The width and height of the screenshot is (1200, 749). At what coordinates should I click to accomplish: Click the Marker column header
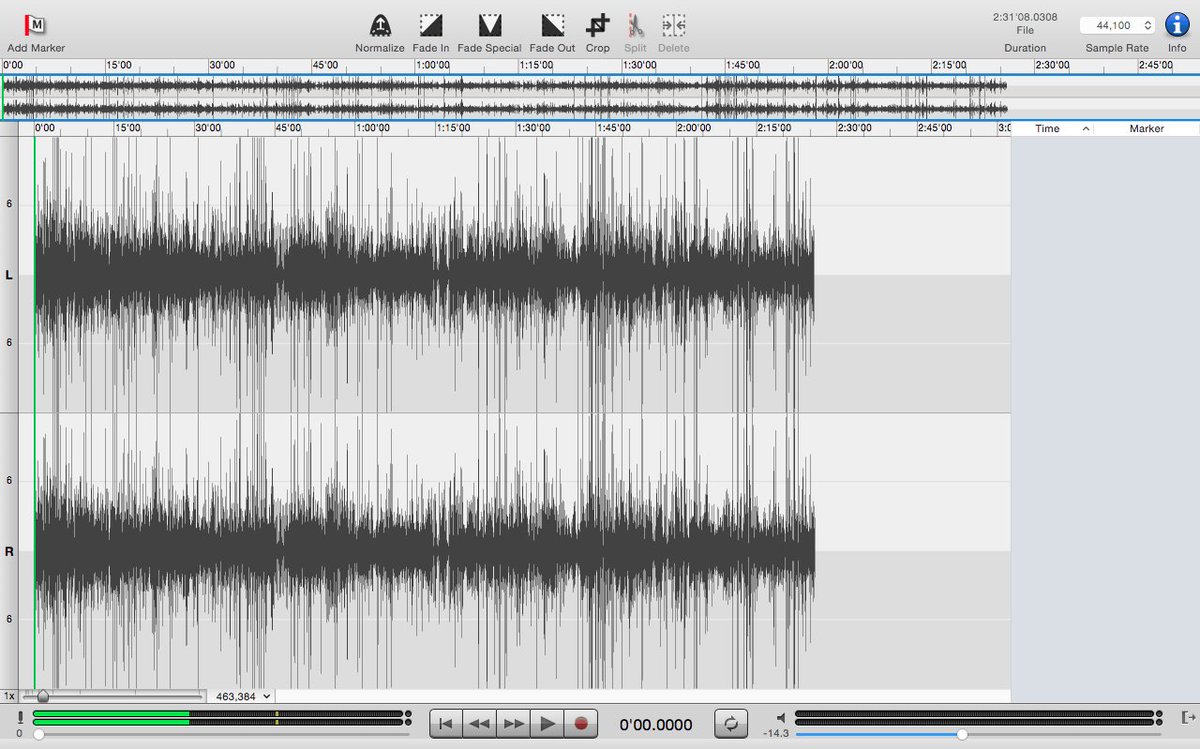1147,128
